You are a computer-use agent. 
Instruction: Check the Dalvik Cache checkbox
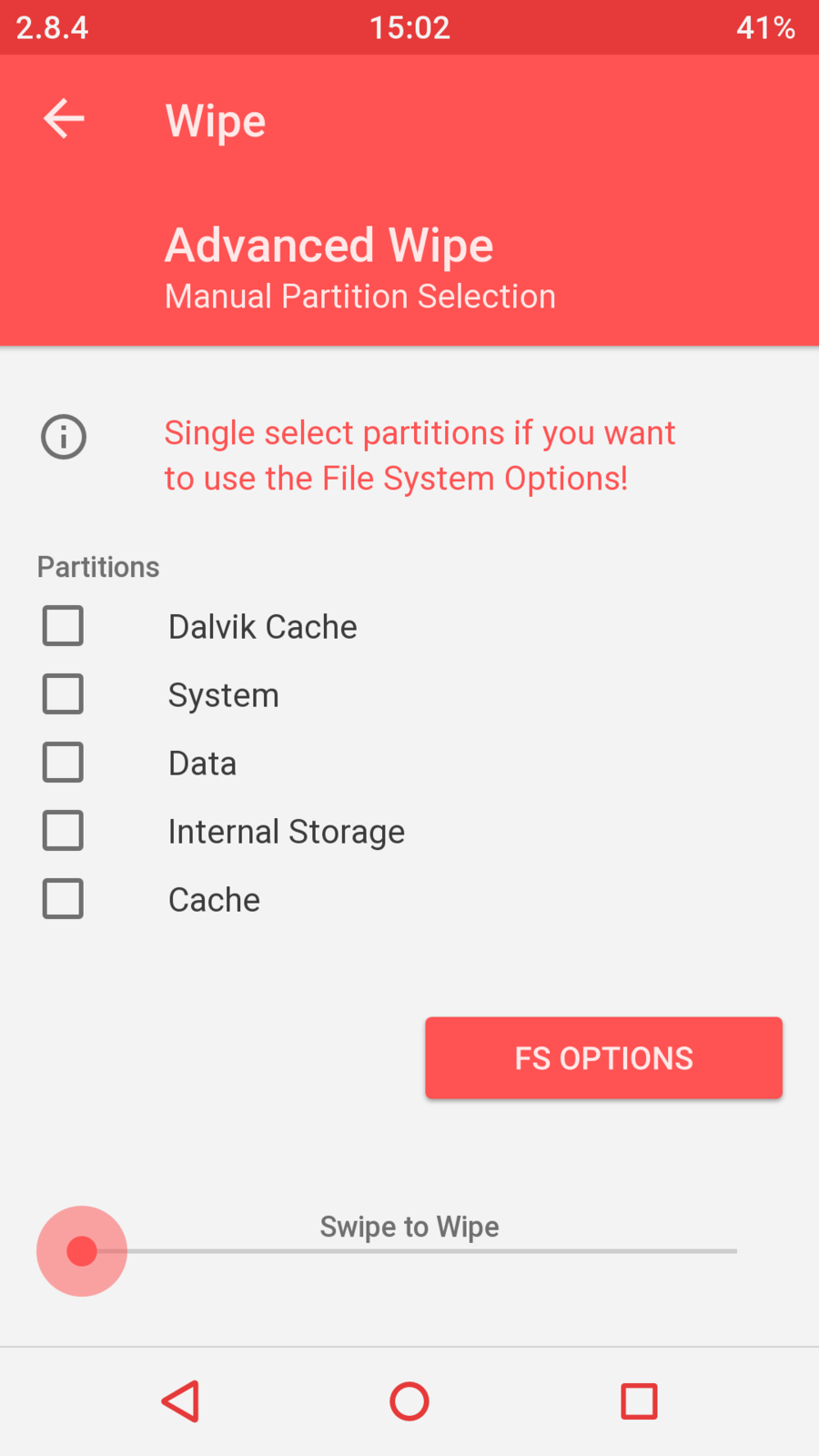tap(63, 626)
